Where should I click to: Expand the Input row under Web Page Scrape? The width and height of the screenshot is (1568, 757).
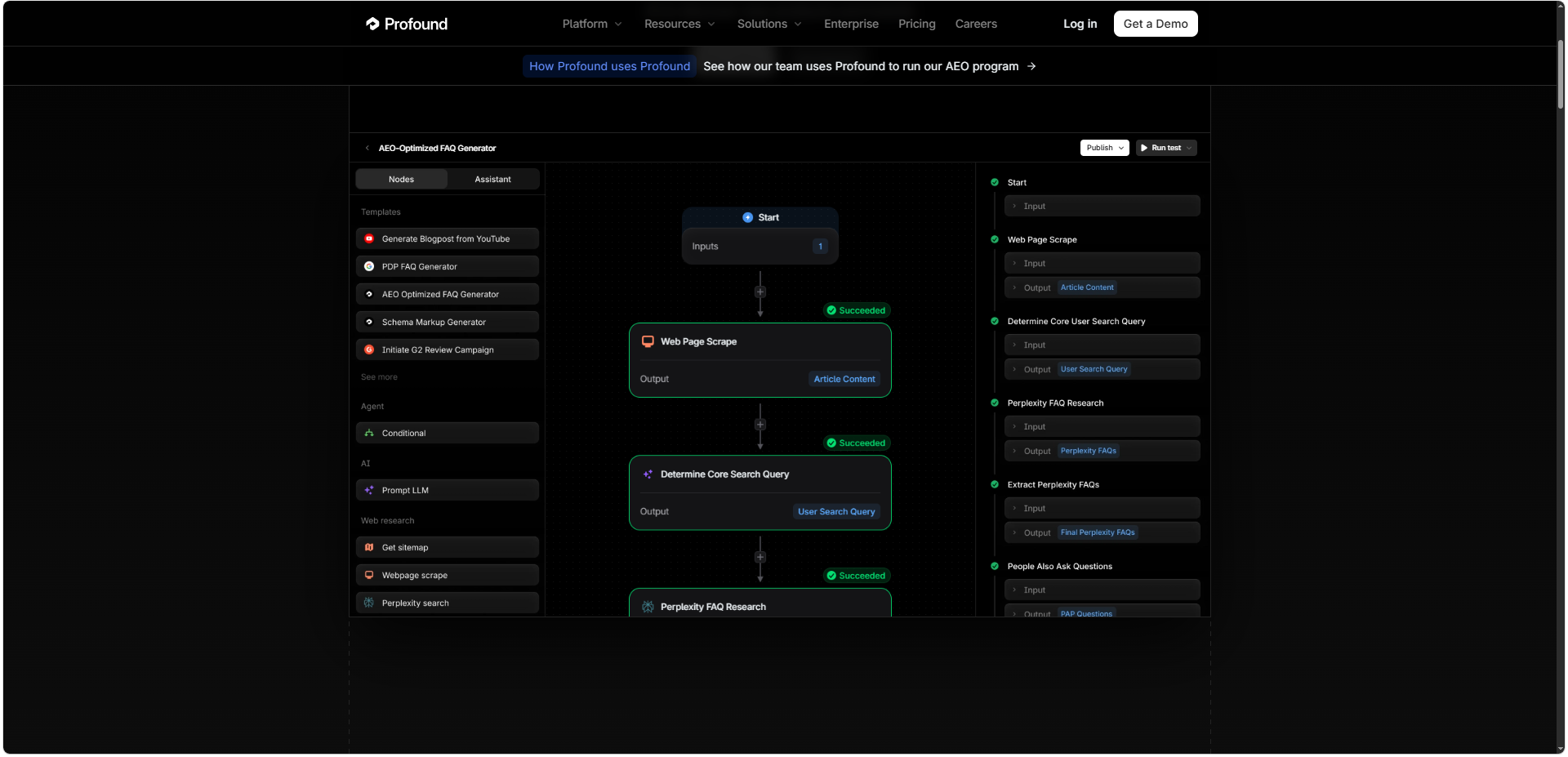click(1102, 263)
